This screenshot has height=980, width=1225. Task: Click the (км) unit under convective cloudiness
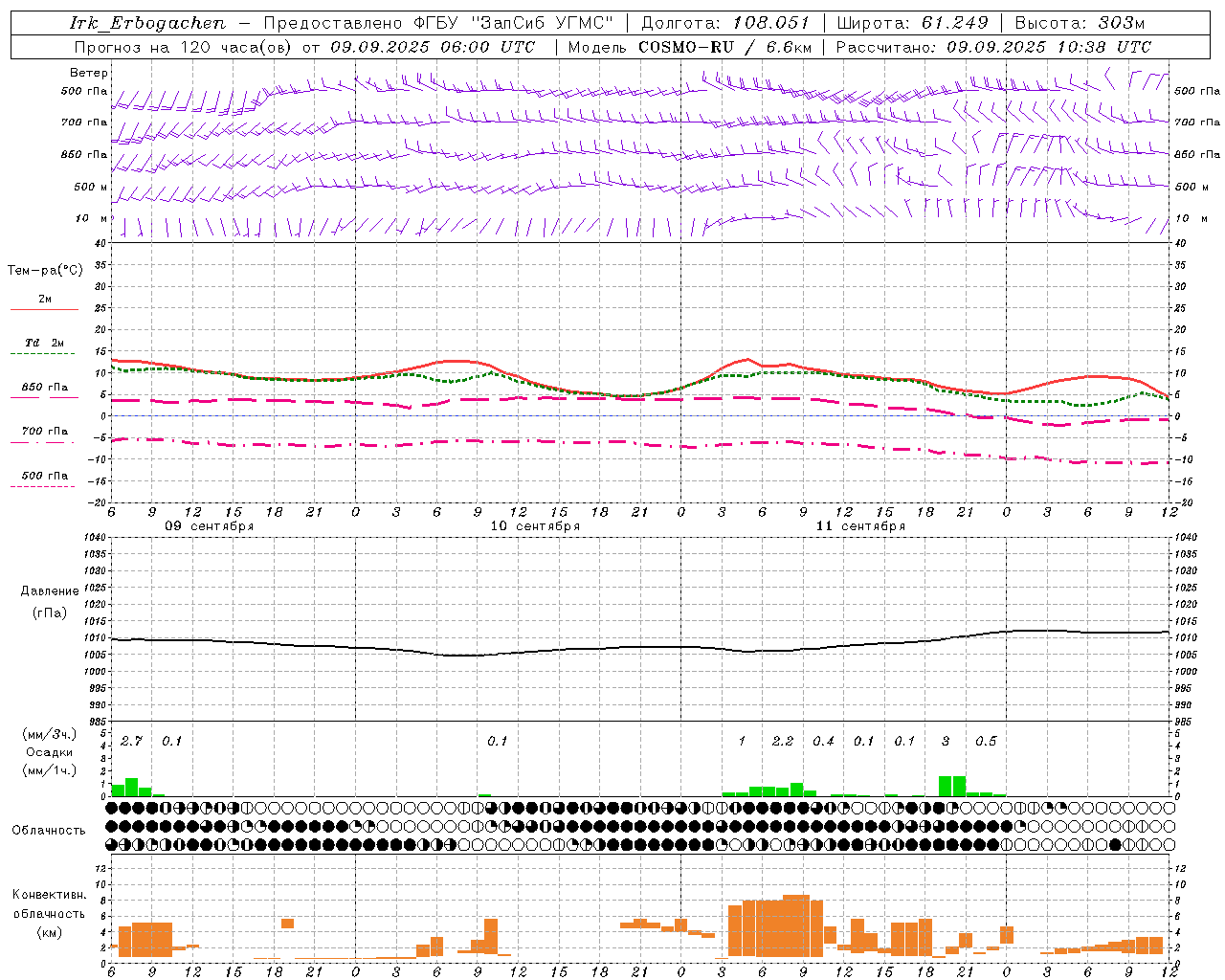[x=50, y=932]
